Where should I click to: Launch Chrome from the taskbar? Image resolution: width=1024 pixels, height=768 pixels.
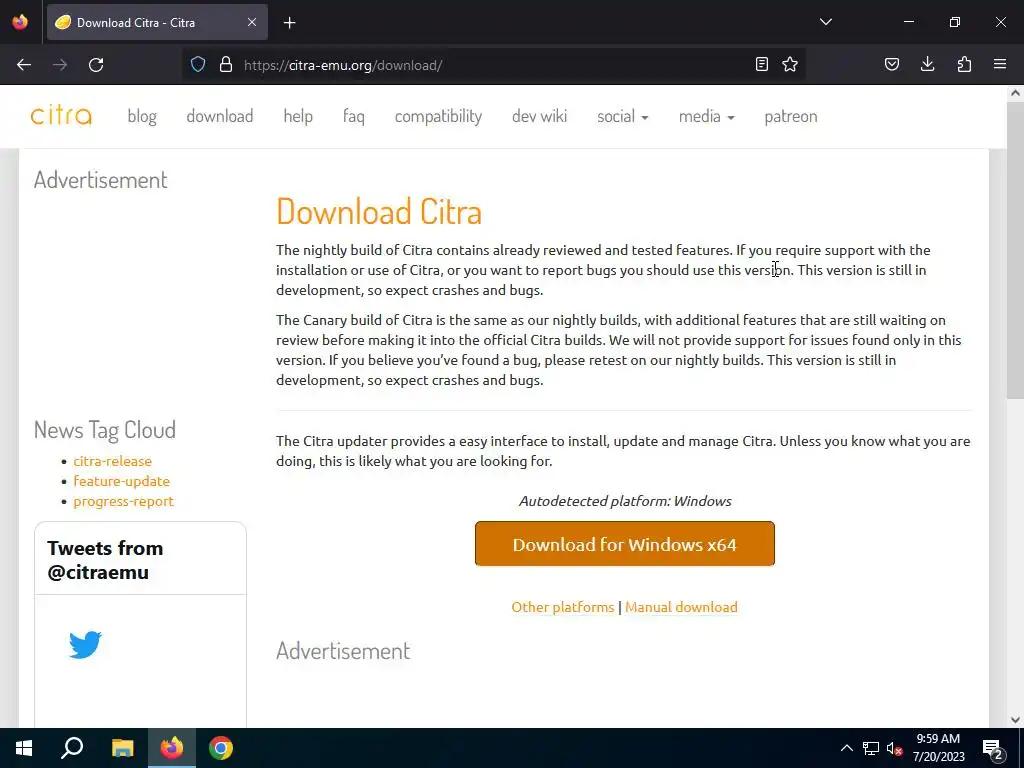click(221, 748)
